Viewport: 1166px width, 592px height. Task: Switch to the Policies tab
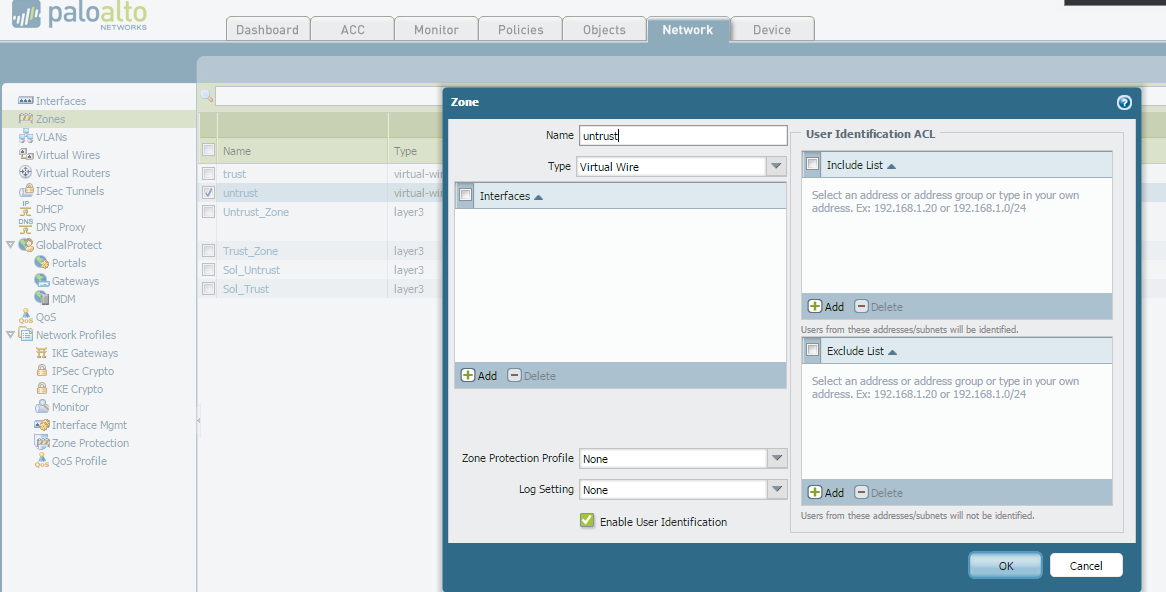(520, 29)
